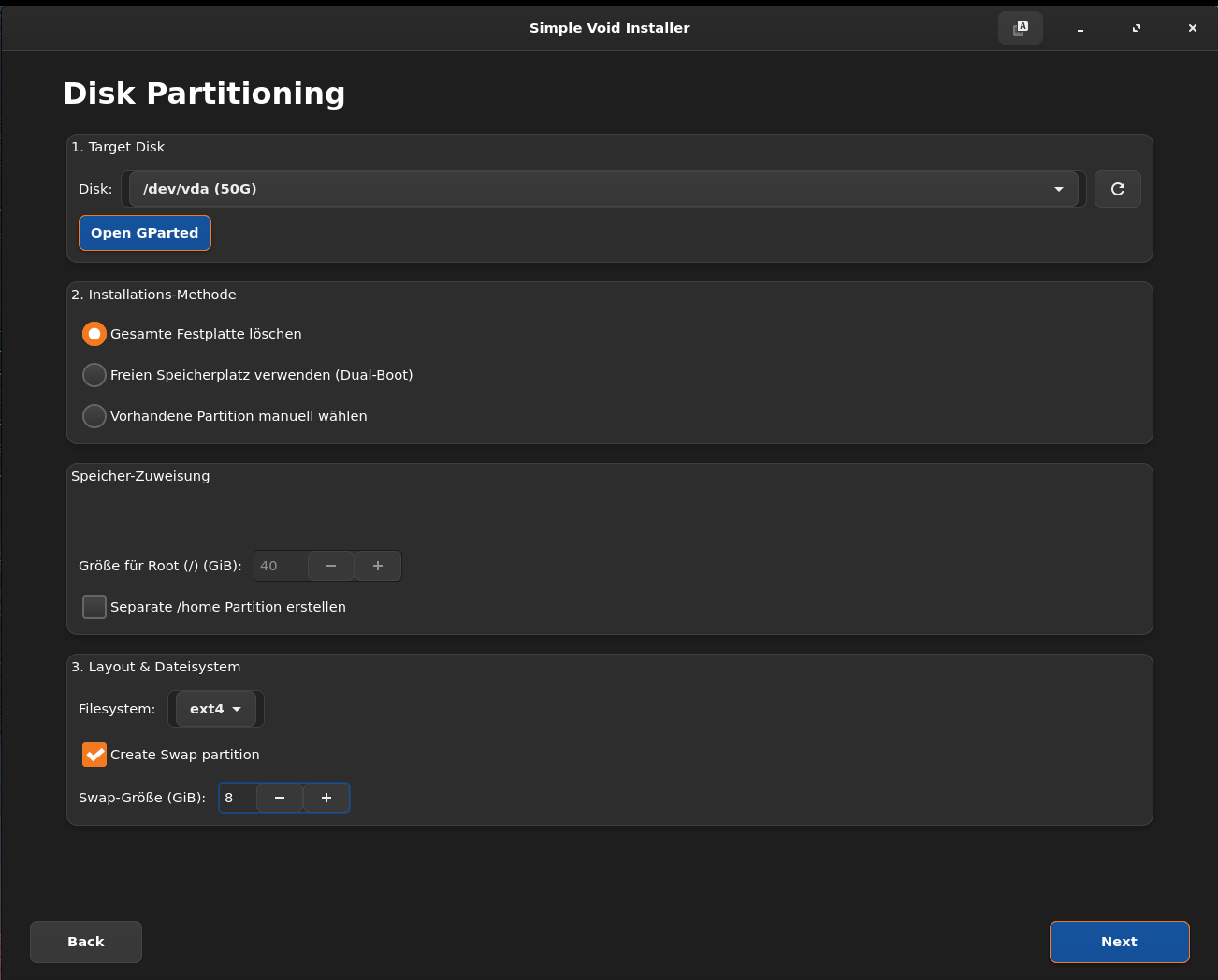The image size is (1218, 980).
Task: Minimize the Simple Void Installer window
Action: coord(1080,28)
